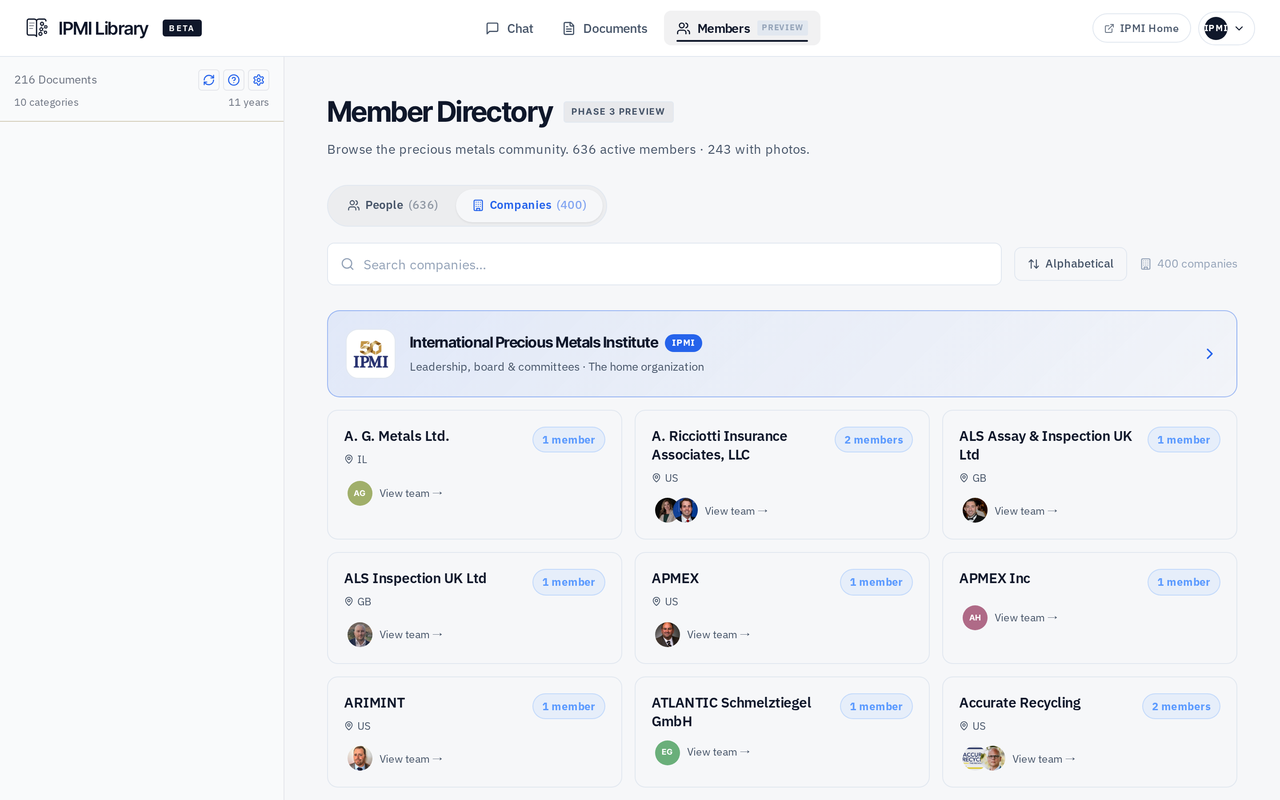Click 1 member badge on ALS Assay & Inspection
Screen dimensions: 1280x800
(1183, 440)
